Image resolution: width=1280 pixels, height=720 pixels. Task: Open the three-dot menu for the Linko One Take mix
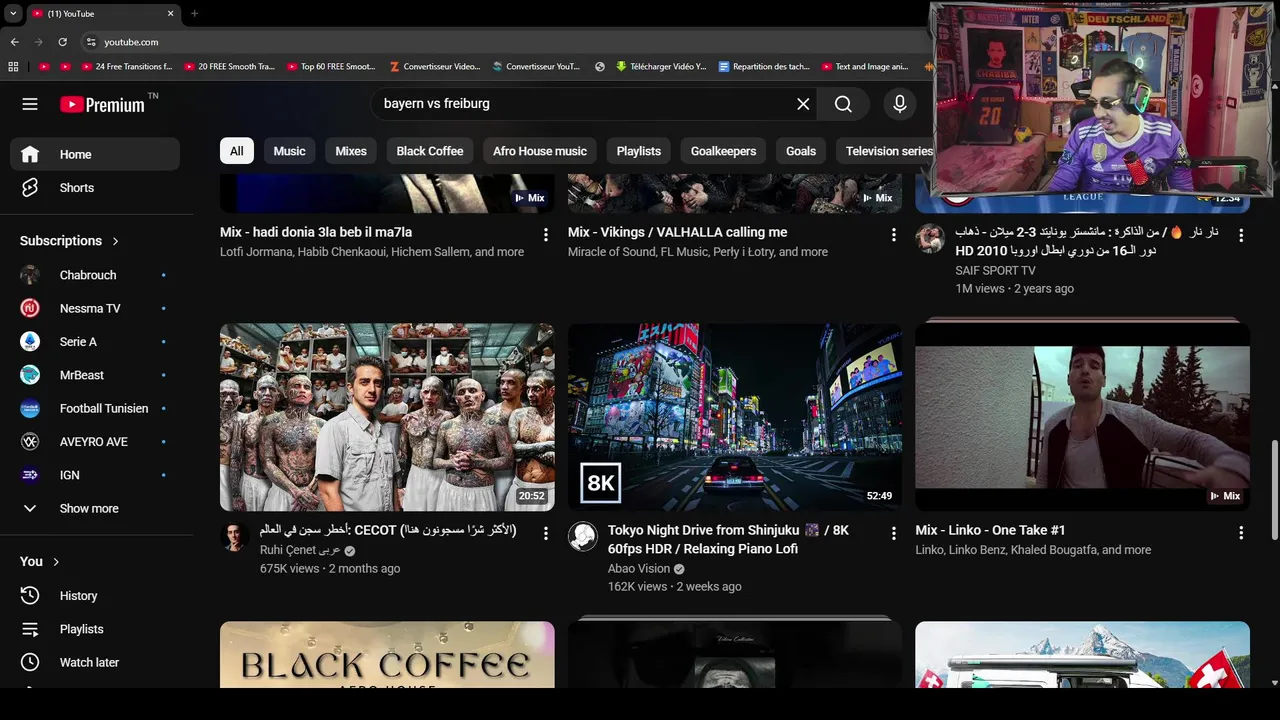pos(1241,534)
